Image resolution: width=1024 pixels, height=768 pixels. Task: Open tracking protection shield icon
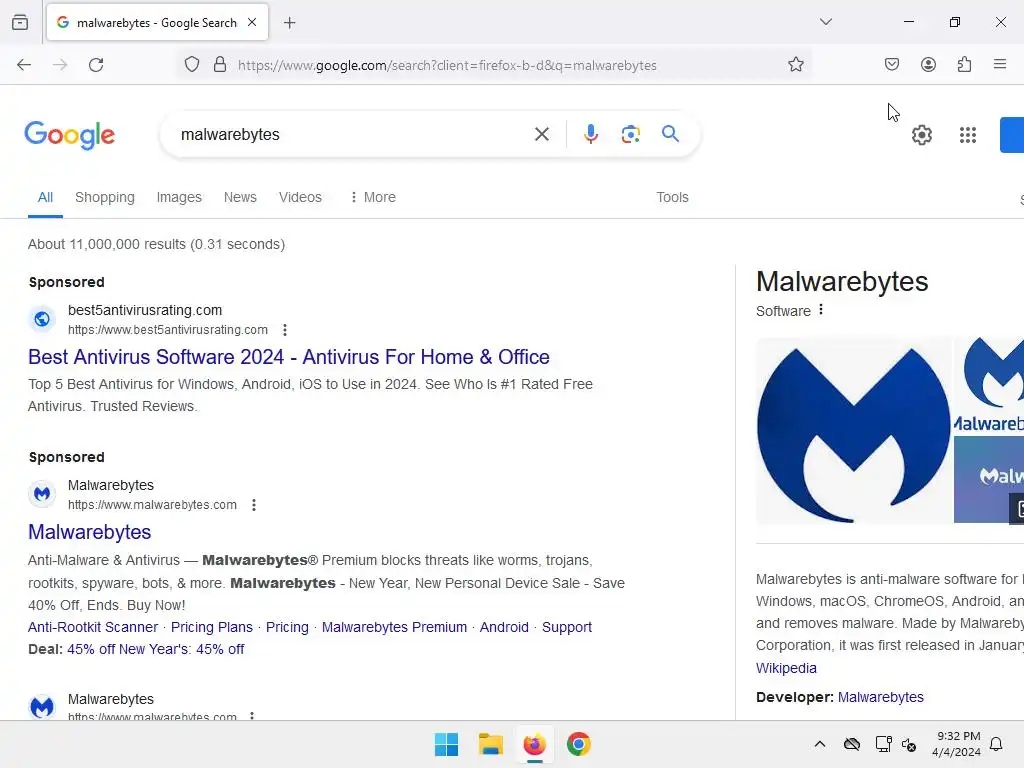pyautogui.click(x=191, y=65)
